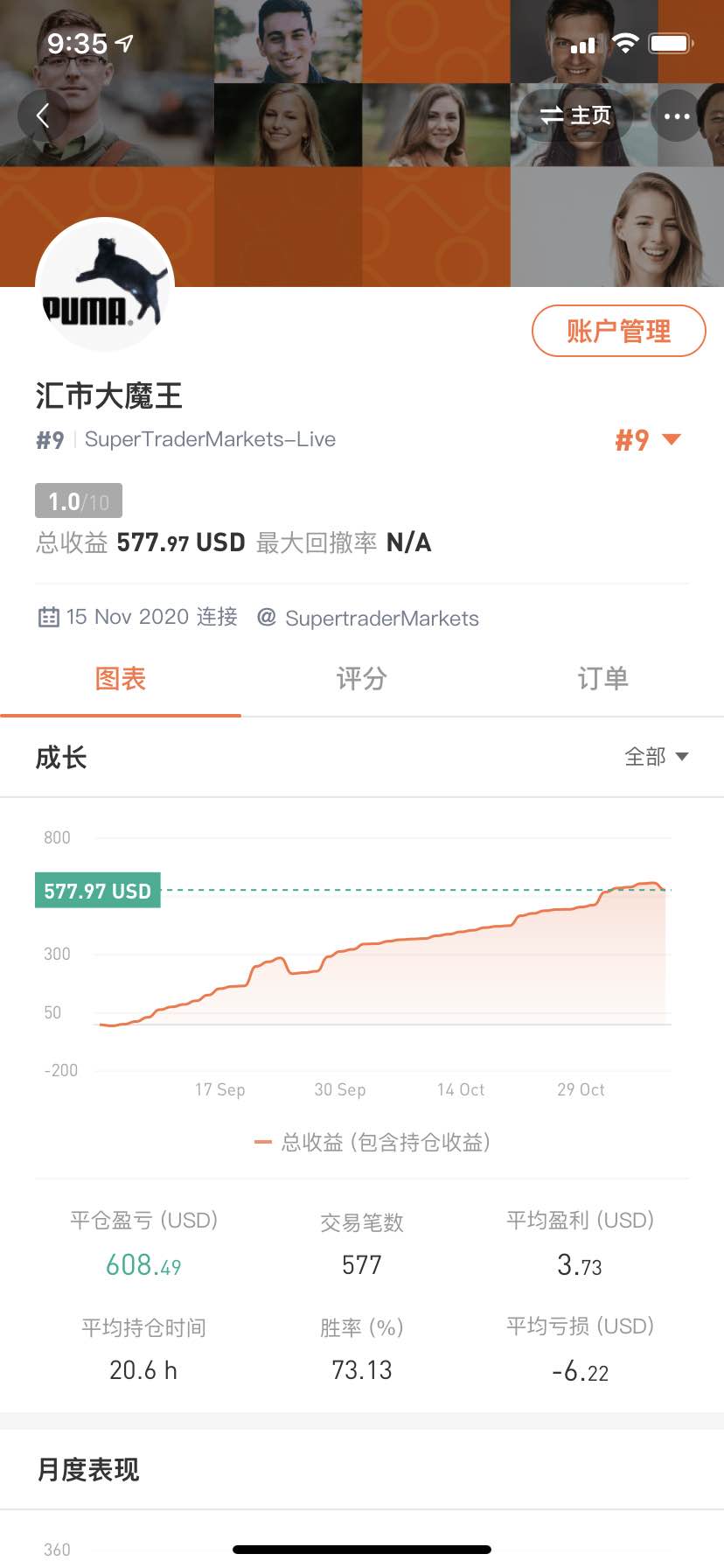Tap the PUMA profile avatar
This screenshot has height=1568, width=724.
click(105, 286)
